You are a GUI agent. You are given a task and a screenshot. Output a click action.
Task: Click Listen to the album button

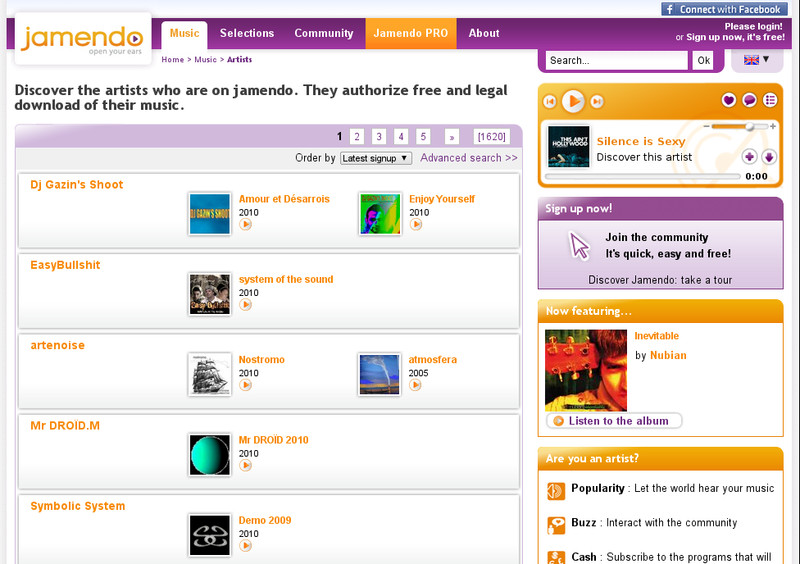(x=614, y=421)
